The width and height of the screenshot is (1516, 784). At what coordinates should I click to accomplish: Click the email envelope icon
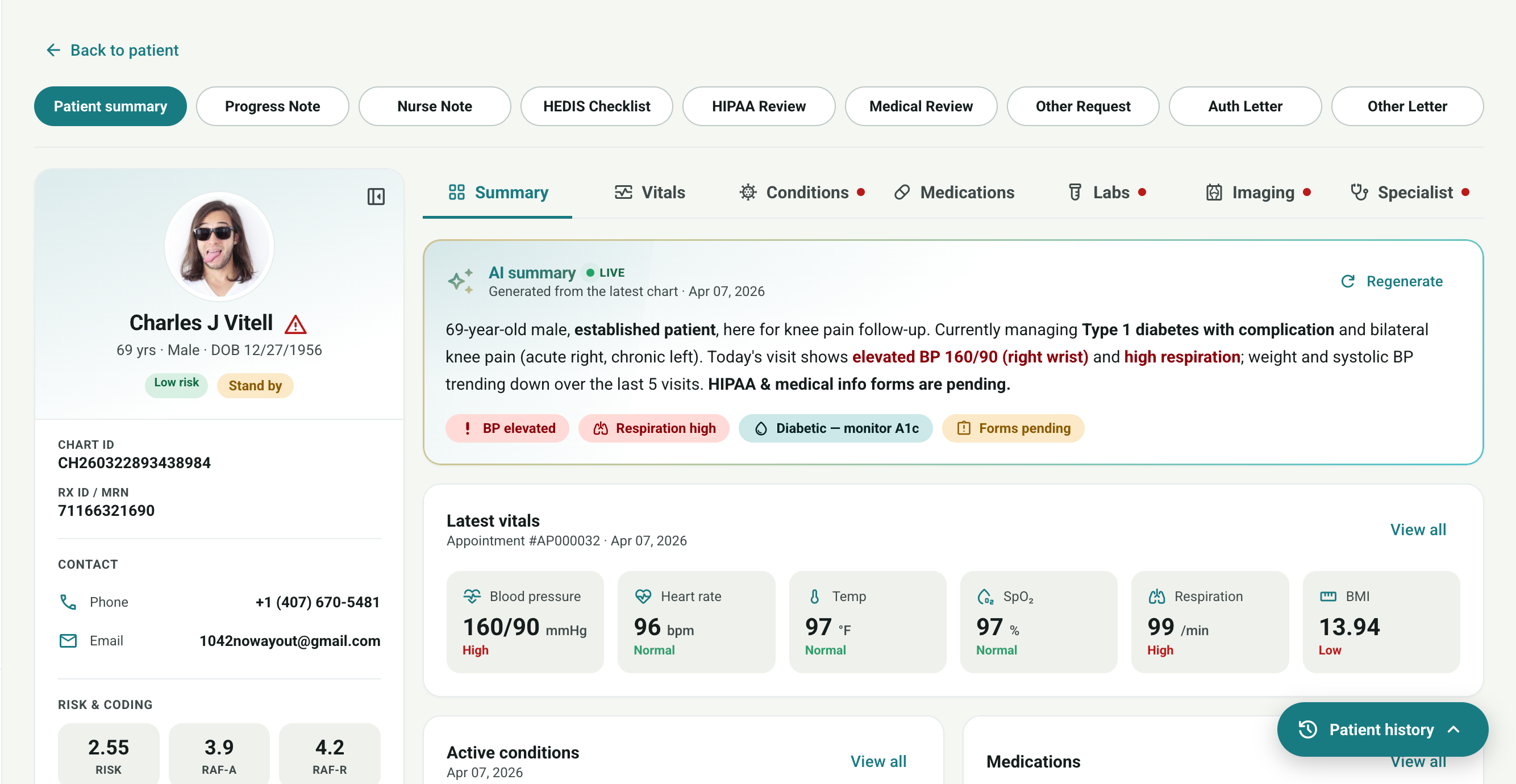point(68,640)
